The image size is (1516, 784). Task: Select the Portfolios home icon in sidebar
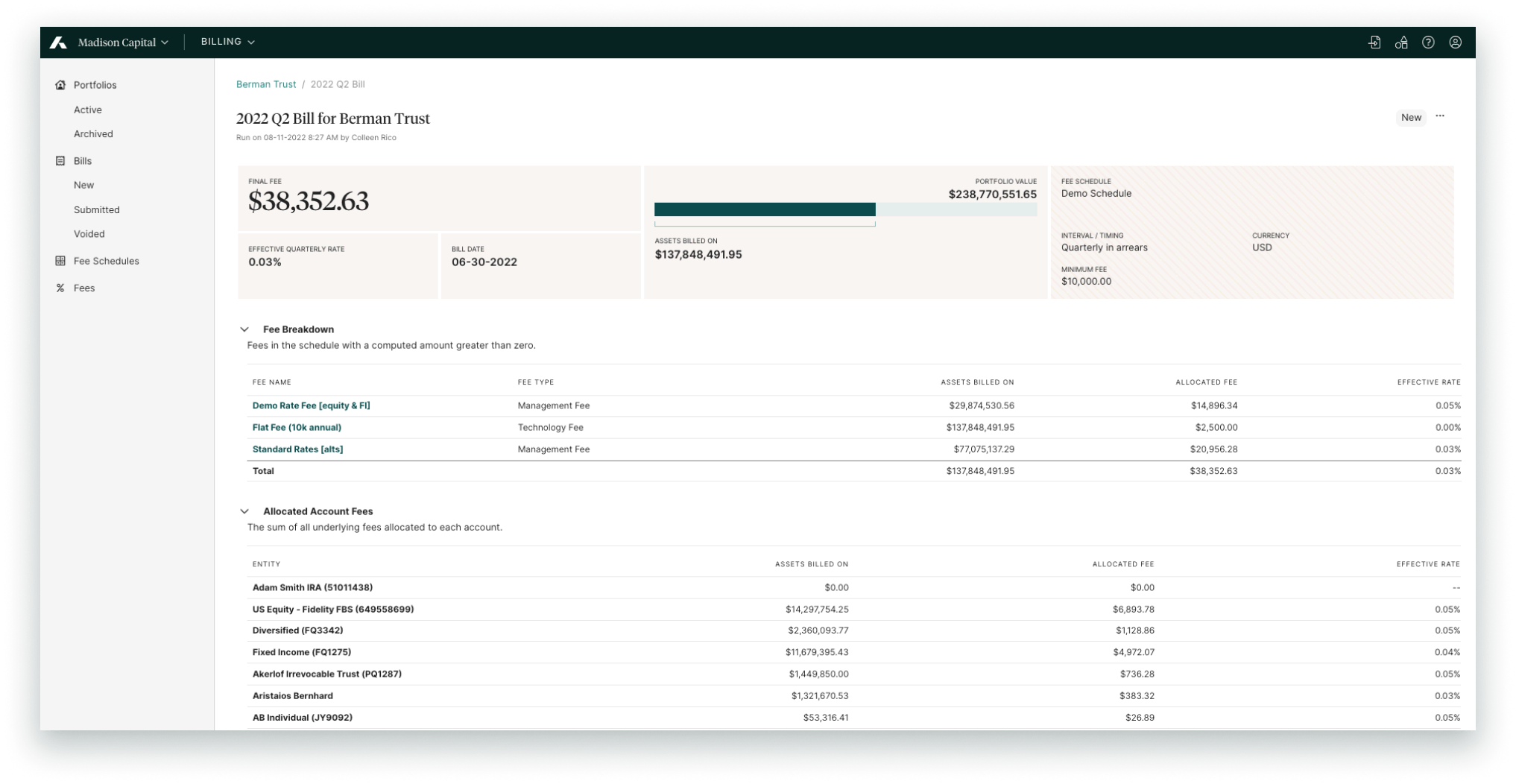[x=60, y=85]
